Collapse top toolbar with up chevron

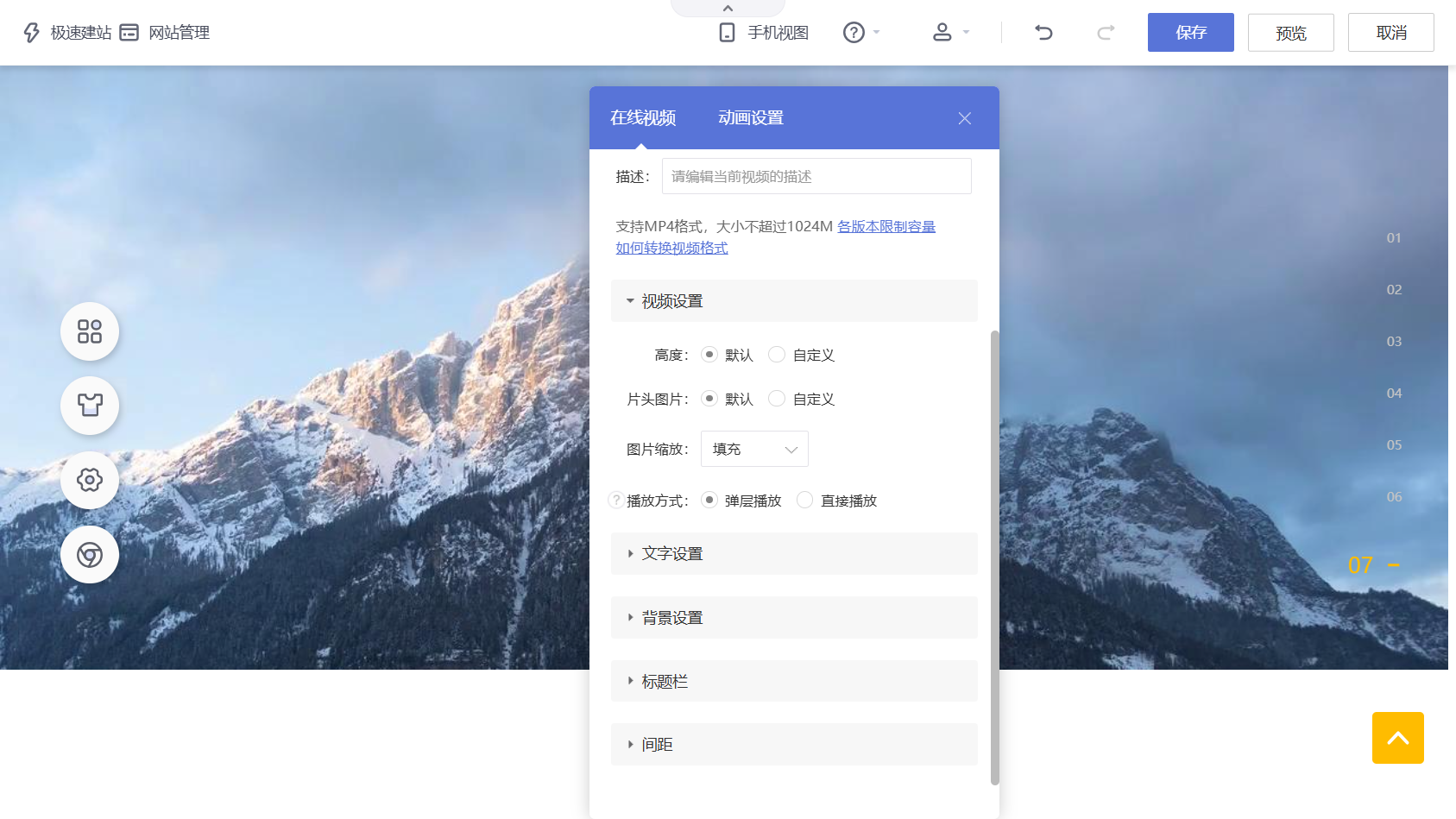click(x=728, y=8)
